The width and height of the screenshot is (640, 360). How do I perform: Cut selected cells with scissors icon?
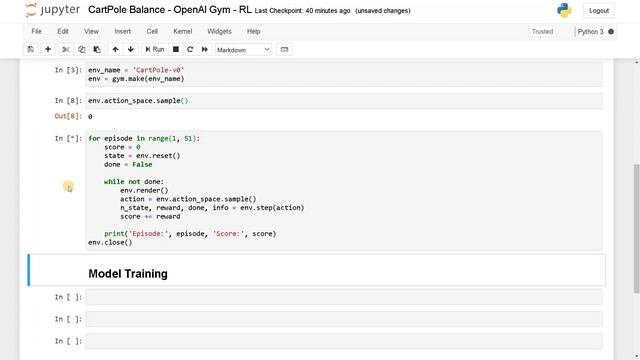click(65, 49)
